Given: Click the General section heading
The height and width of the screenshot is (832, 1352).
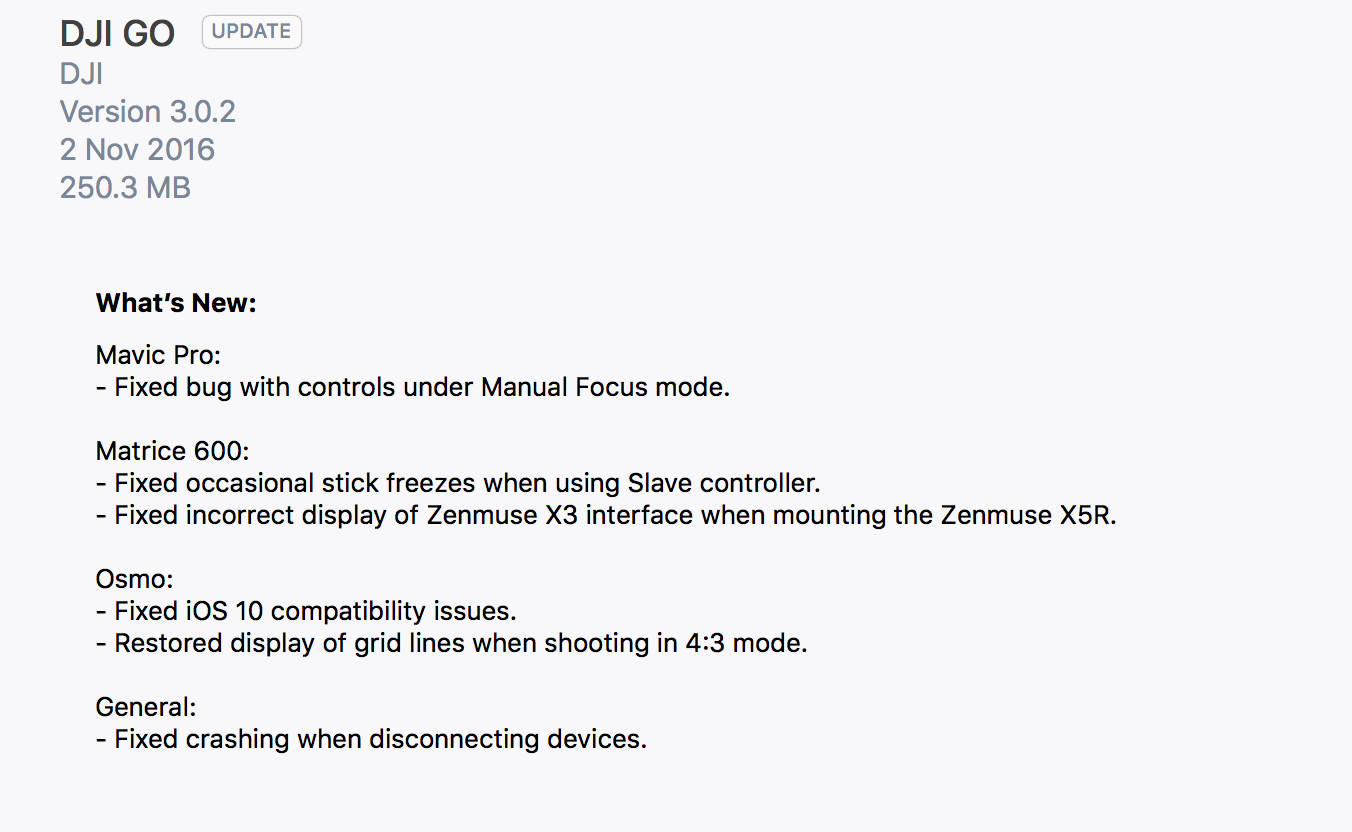Looking at the screenshot, I should [x=146, y=707].
